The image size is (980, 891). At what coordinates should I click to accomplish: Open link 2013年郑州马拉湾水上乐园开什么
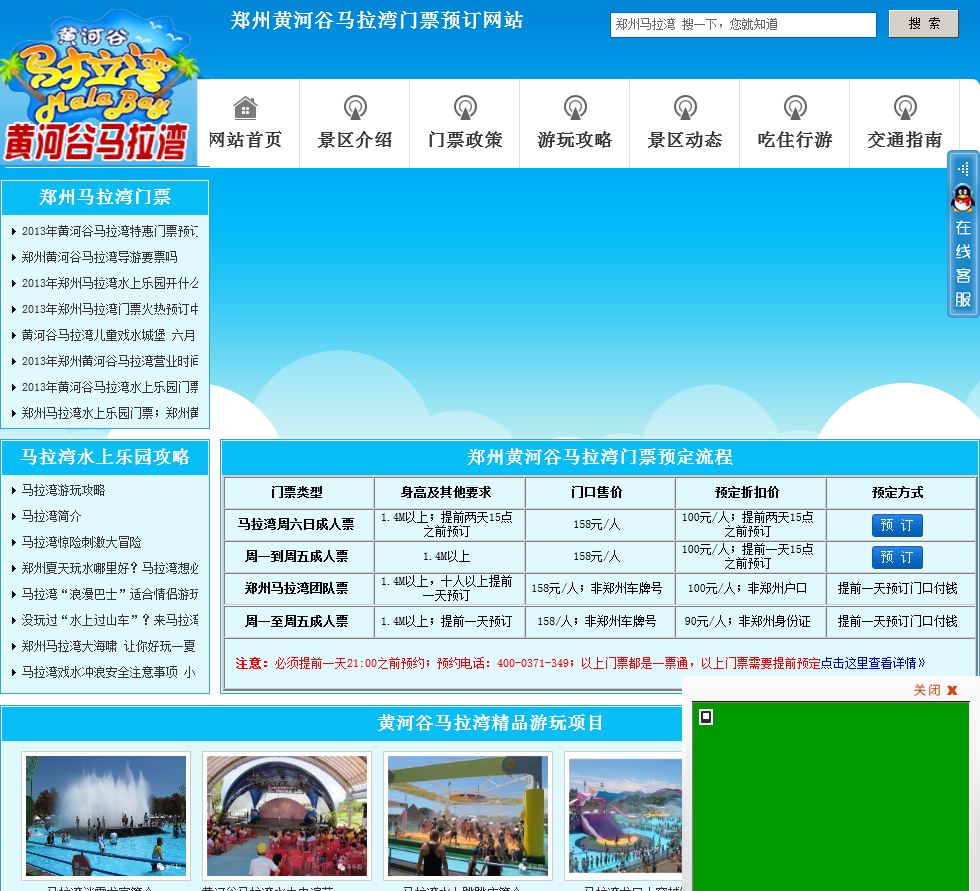[109, 283]
